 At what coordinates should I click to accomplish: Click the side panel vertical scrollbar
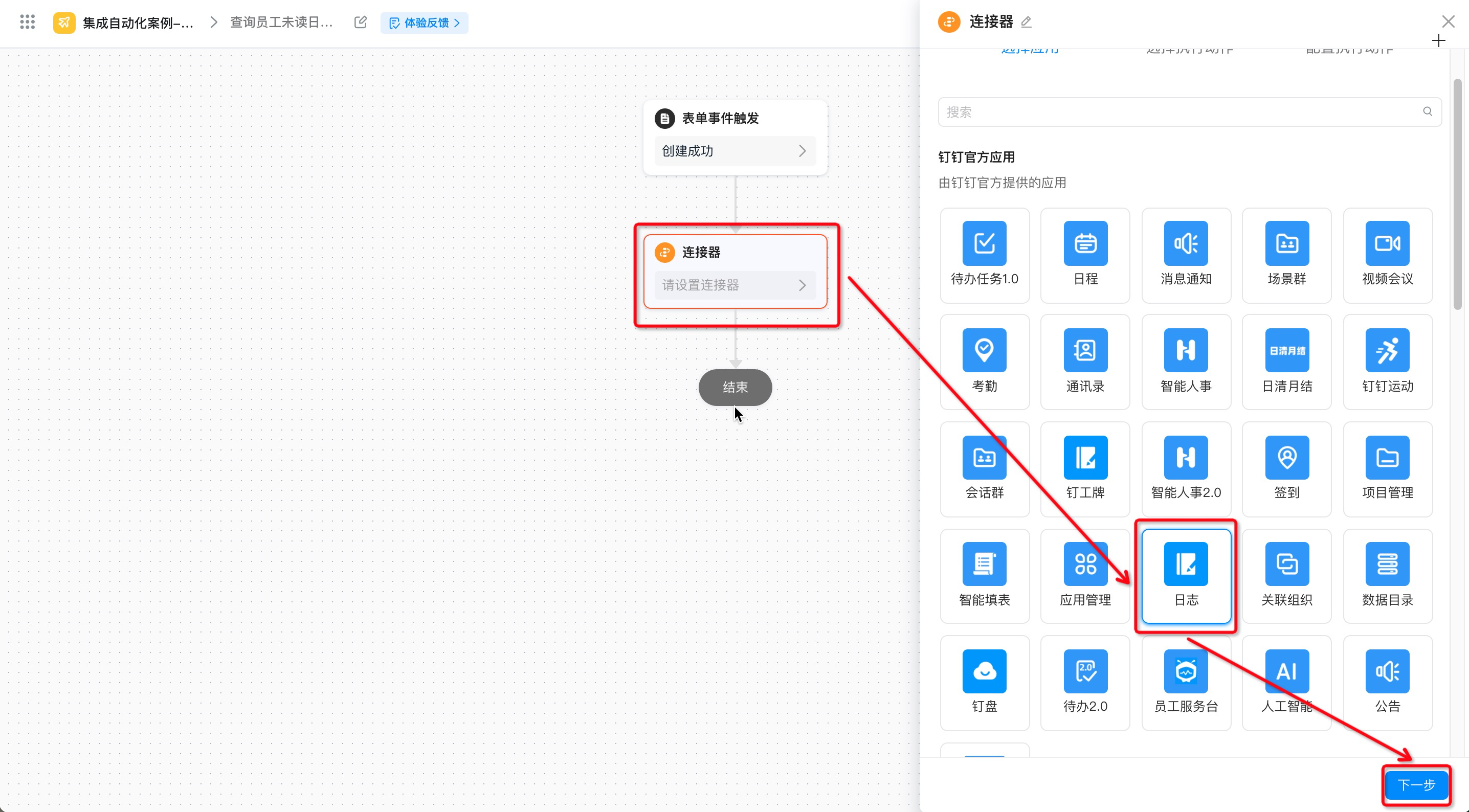pos(1457,194)
